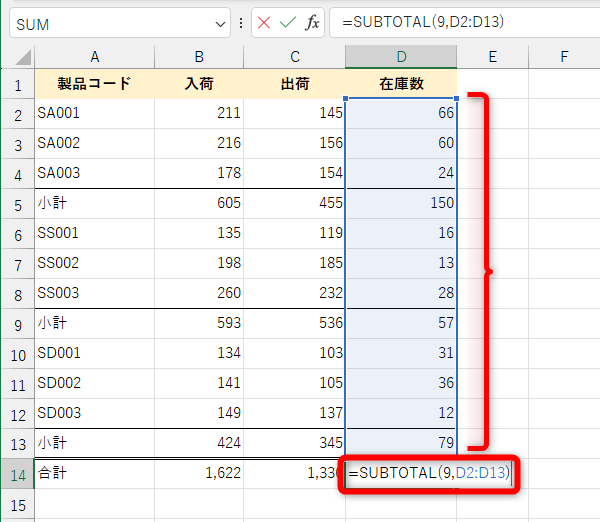Click the 出荷 subtotal 536
Image resolution: width=600 pixels, height=522 pixels.
pos(294,323)
